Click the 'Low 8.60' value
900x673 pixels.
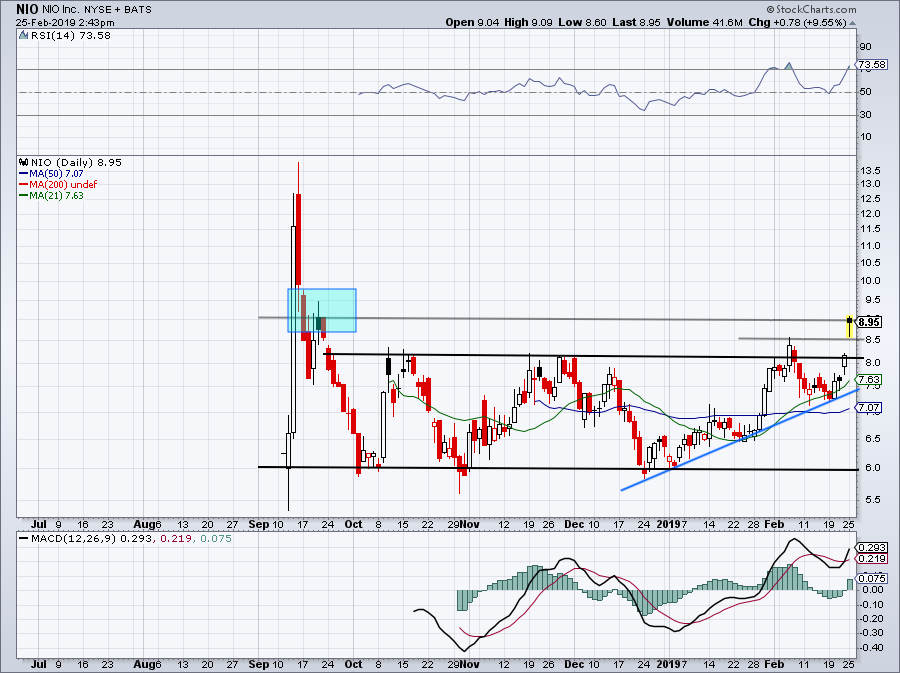581,22
